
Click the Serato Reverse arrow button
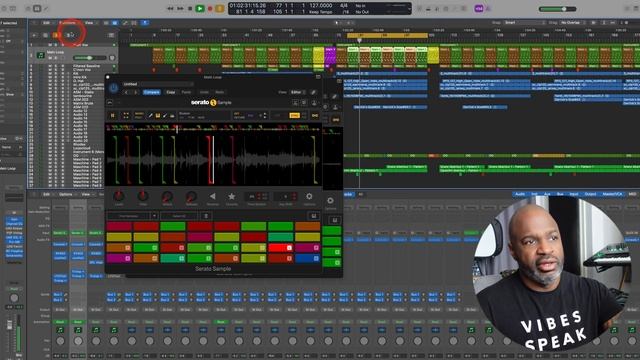click(212, 196)
